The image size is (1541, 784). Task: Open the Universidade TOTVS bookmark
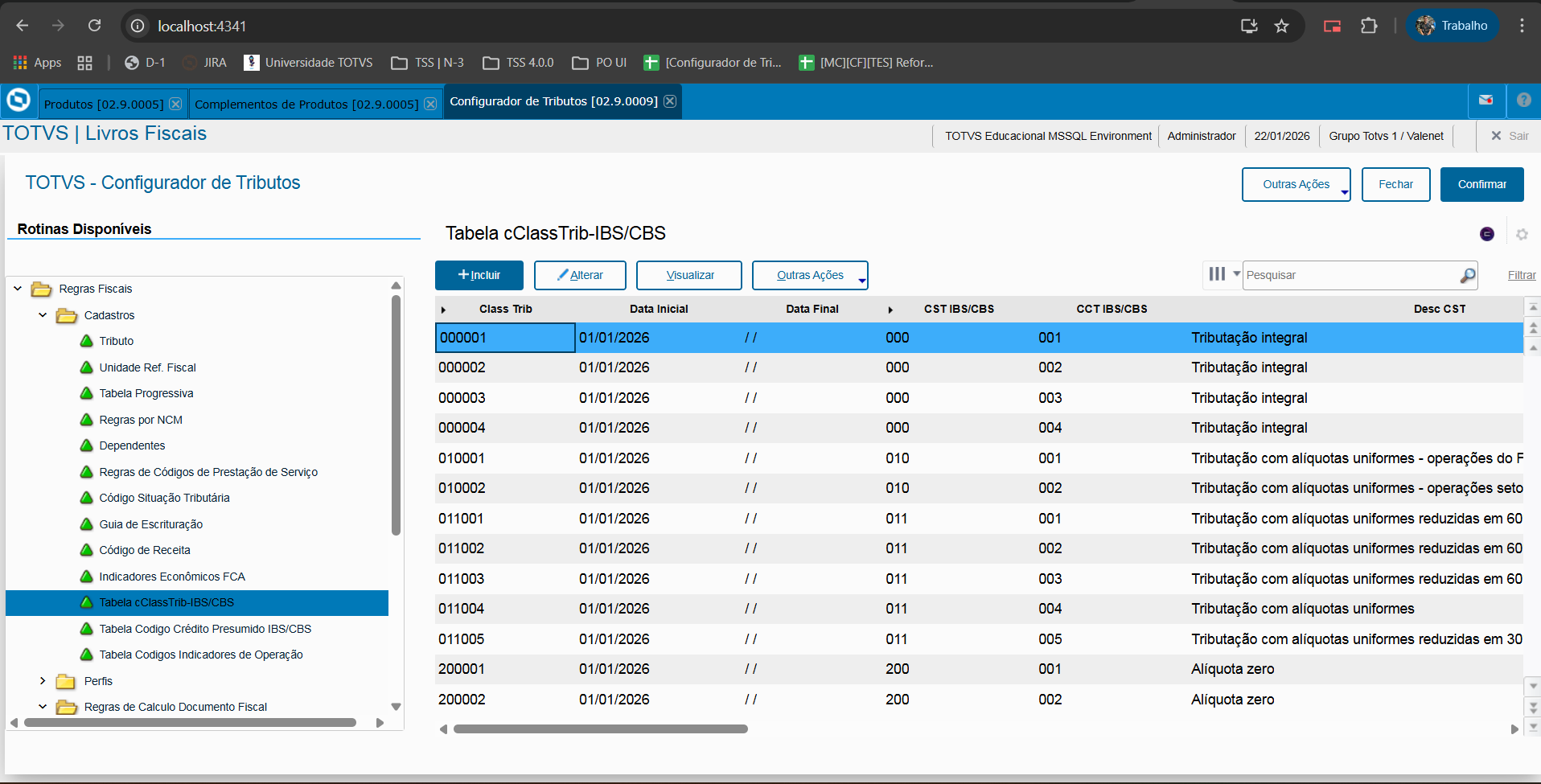(309, 63)
